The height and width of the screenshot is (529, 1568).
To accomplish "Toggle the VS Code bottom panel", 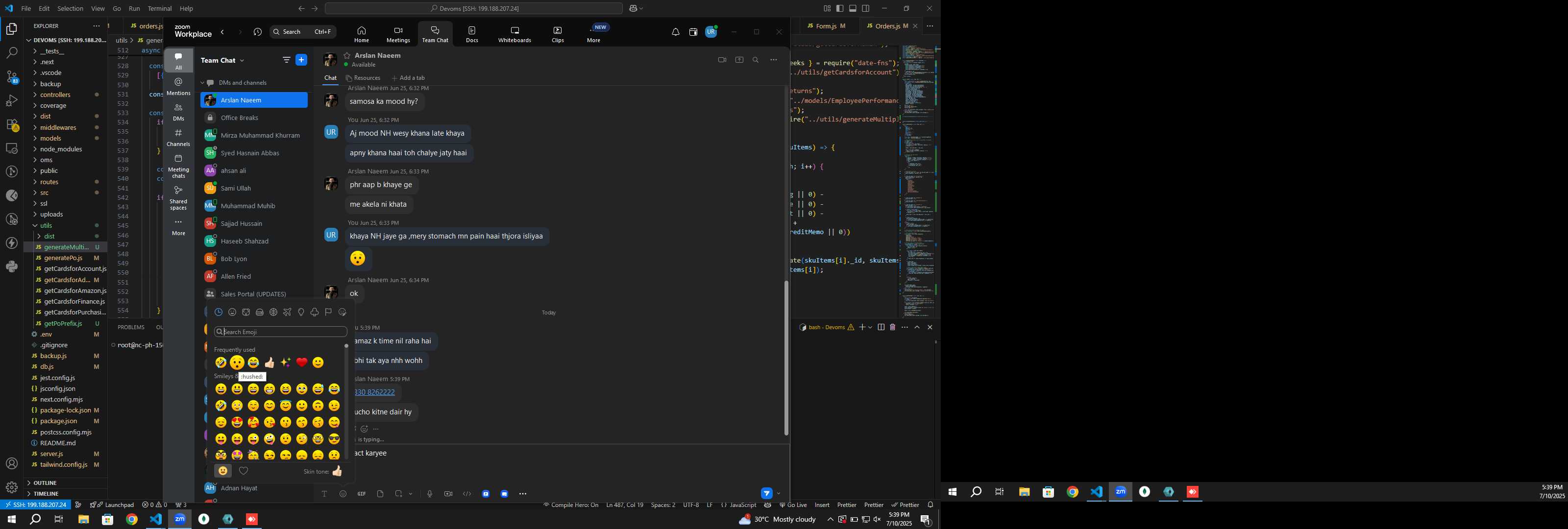I will tap(853, 8).
